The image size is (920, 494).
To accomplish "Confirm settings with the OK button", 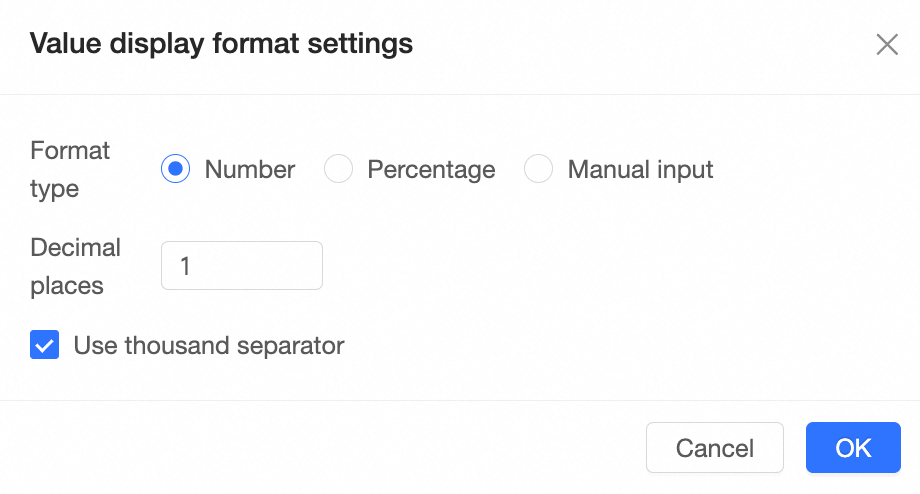I will click(x=853, y=447).
